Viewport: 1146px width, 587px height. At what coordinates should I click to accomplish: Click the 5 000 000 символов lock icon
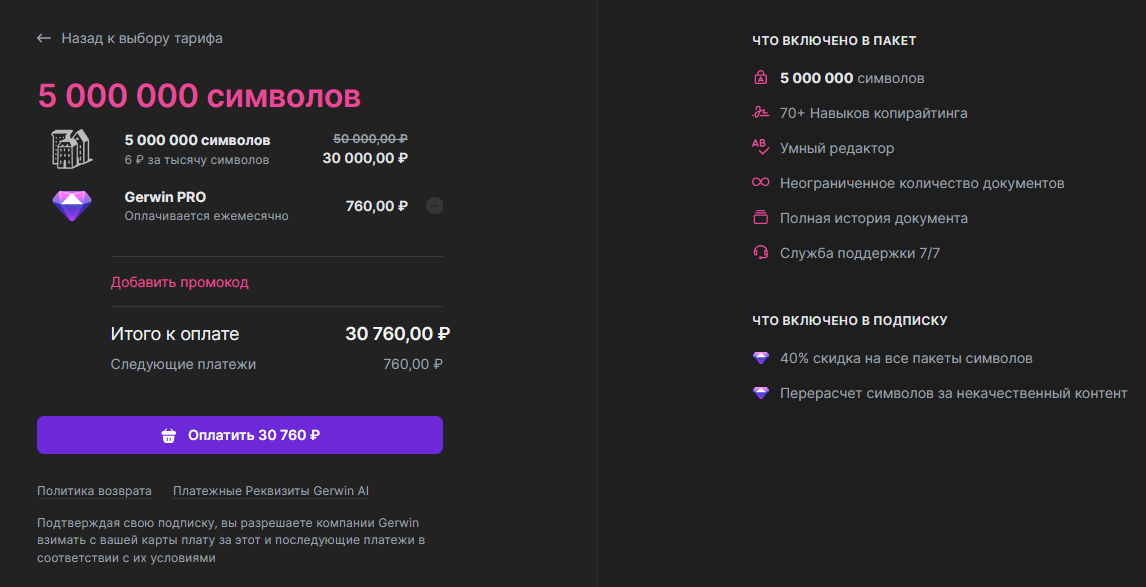761,77
